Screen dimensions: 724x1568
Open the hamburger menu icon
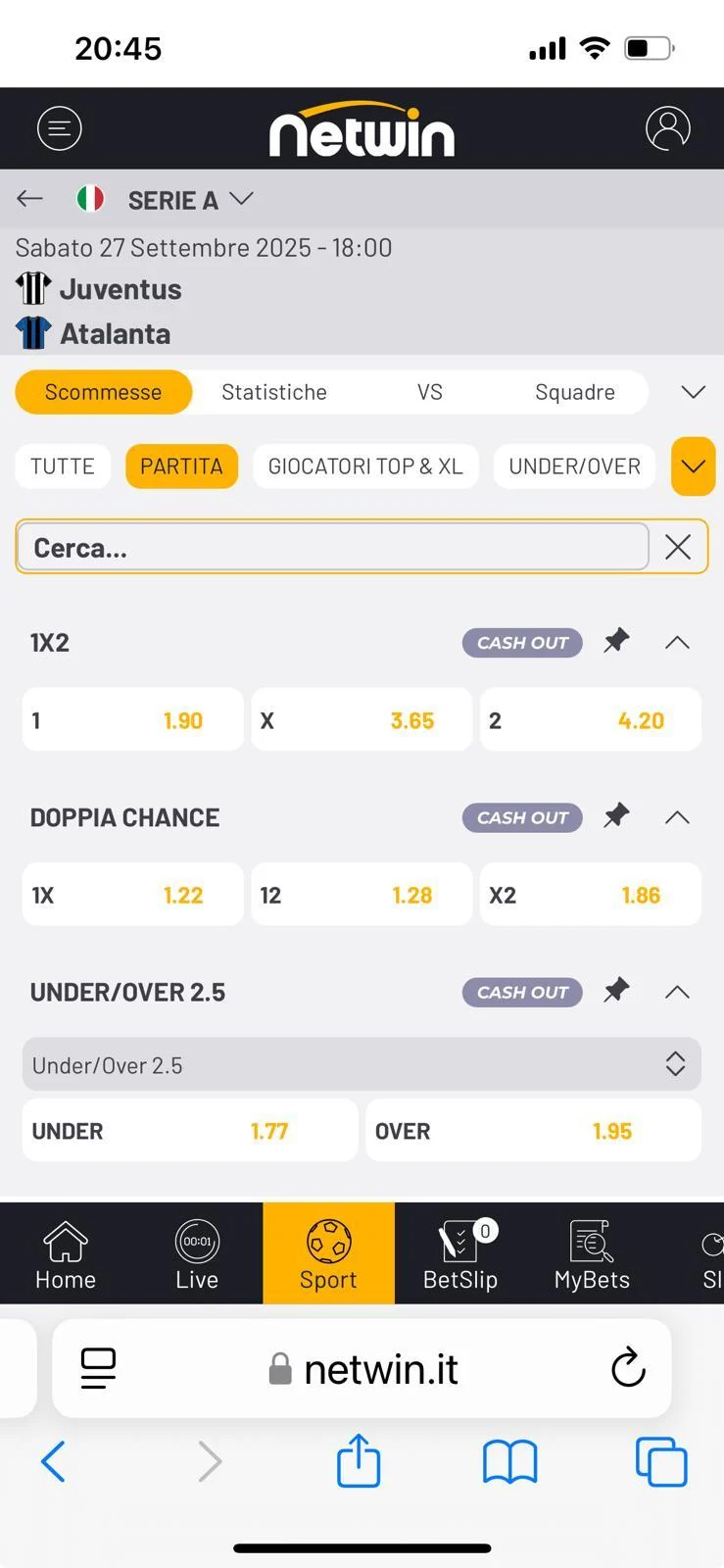coord(60,128)
